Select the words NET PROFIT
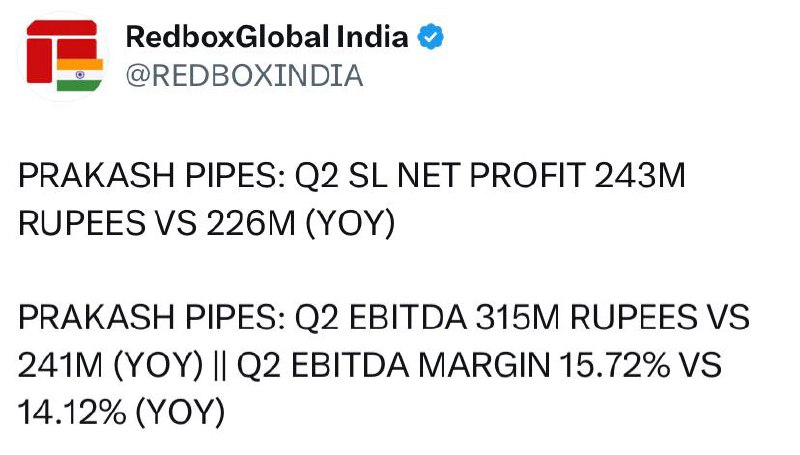This screenshot has height=455, width=800. (491, 175)
